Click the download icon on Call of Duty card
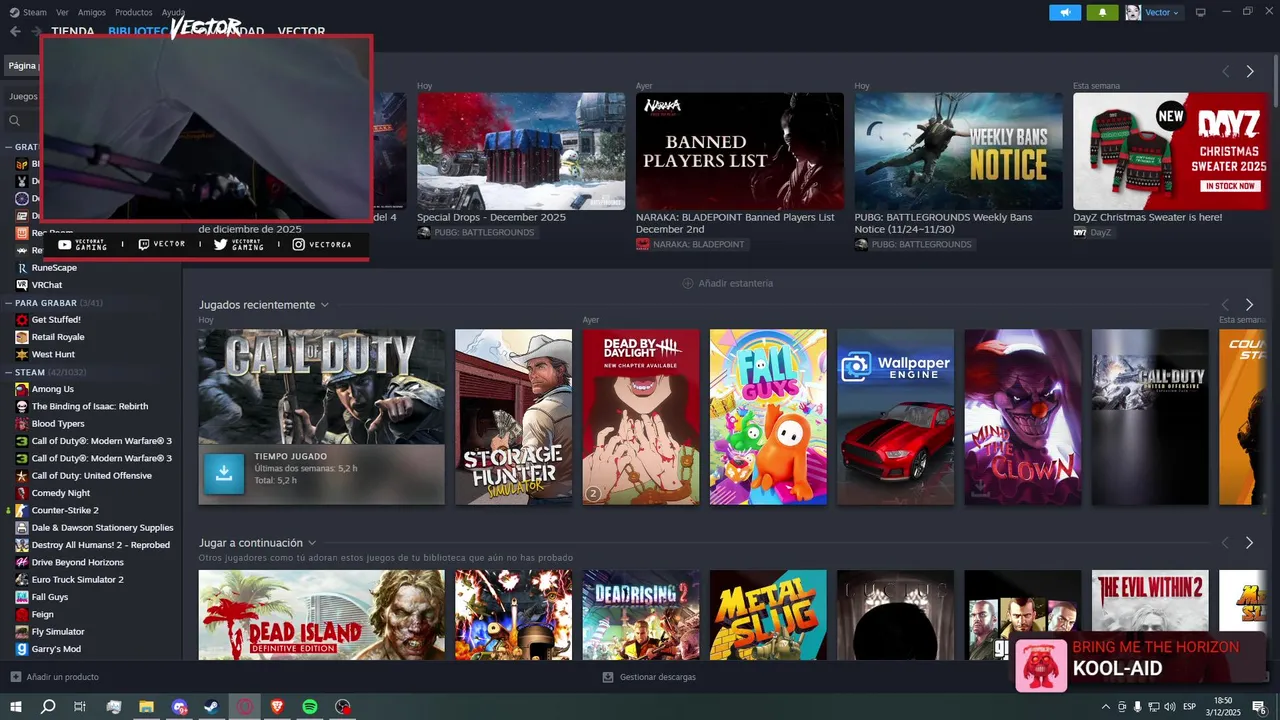Screen dimensions: 1280x720 point(224,474)
